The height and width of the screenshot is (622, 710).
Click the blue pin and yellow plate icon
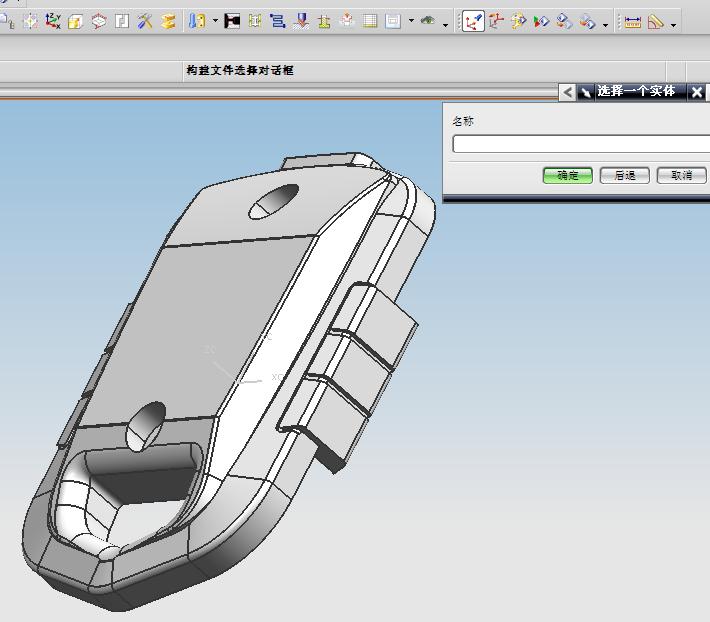197,21
